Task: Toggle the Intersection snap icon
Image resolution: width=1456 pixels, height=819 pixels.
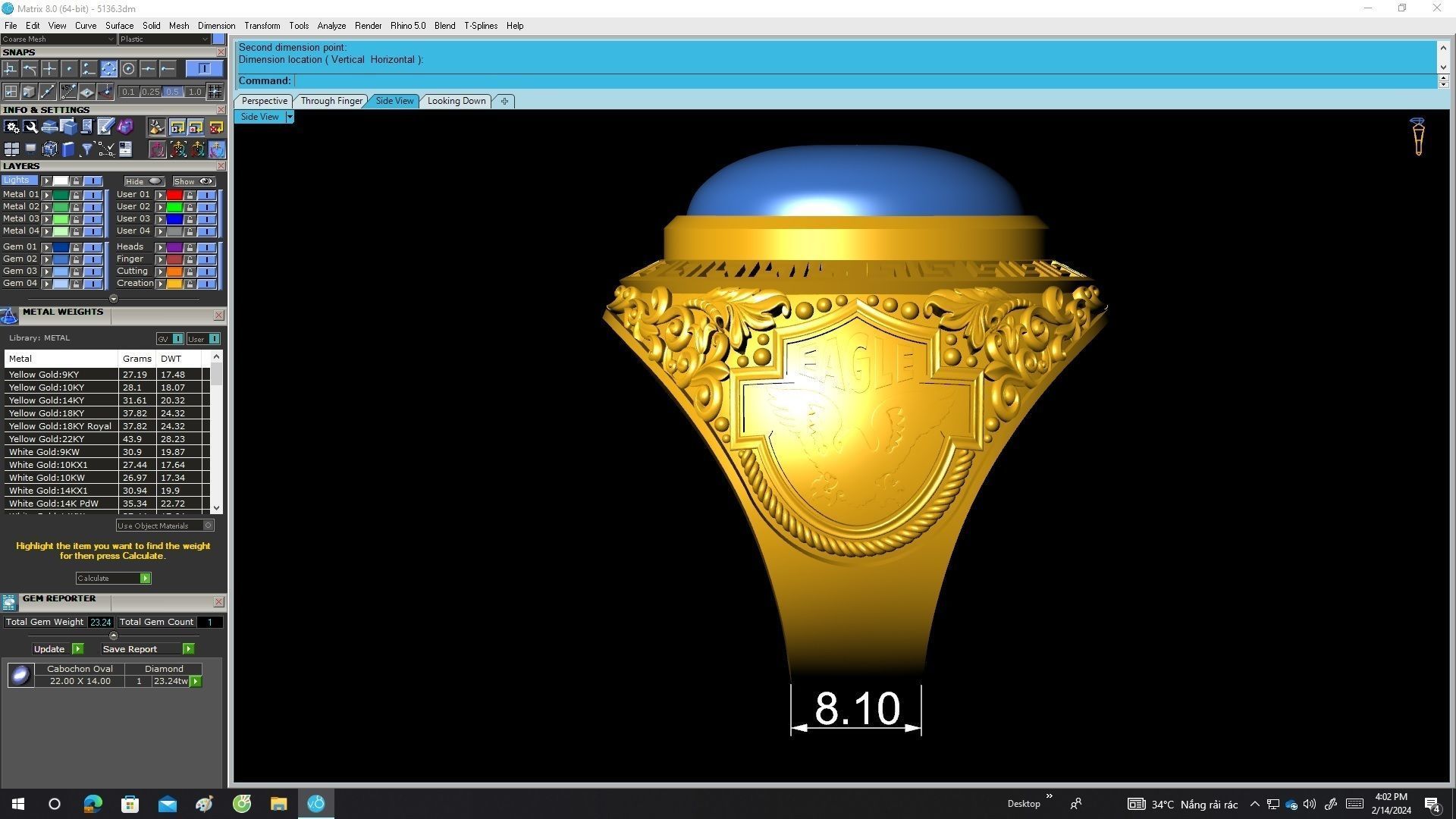Action: click(49, 69)
